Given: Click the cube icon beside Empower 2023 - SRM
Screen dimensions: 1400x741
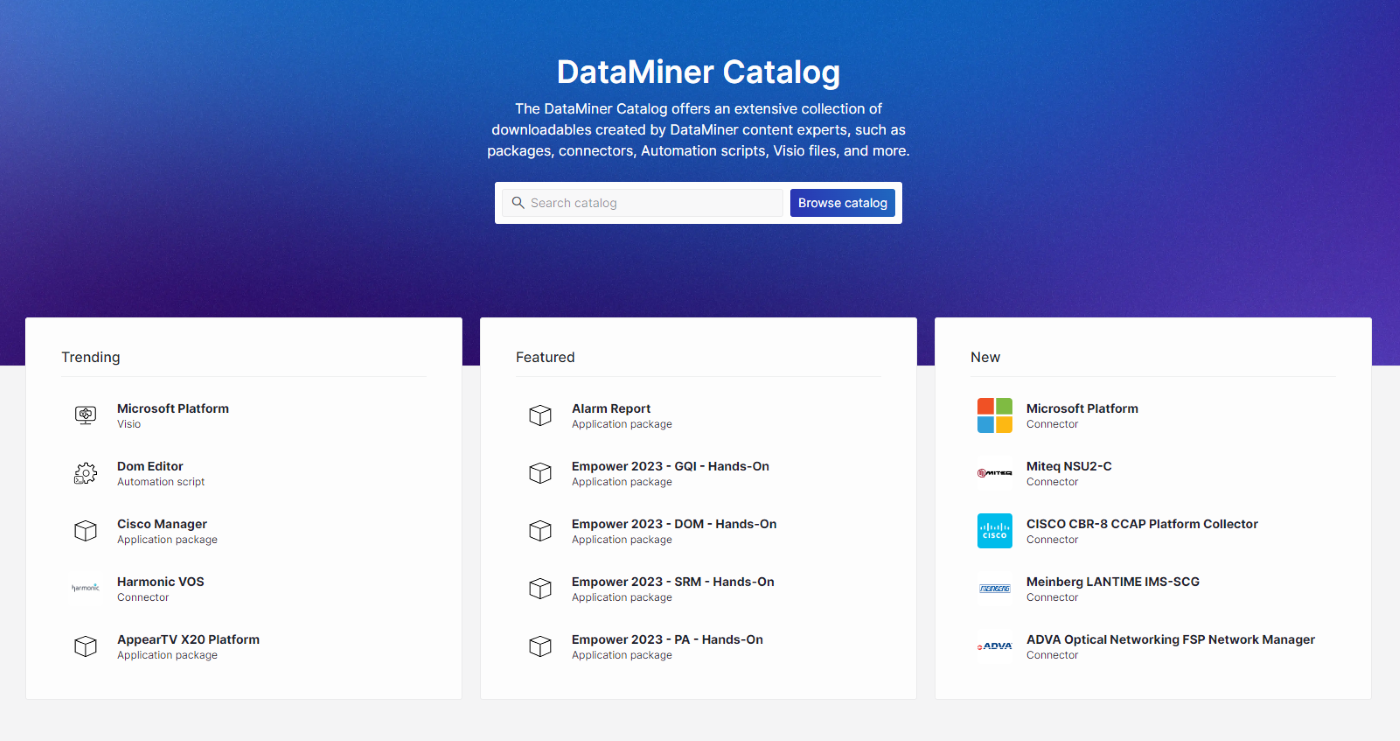Looking at the screenshot, I should pyautogui.click(x=540, y=588).
